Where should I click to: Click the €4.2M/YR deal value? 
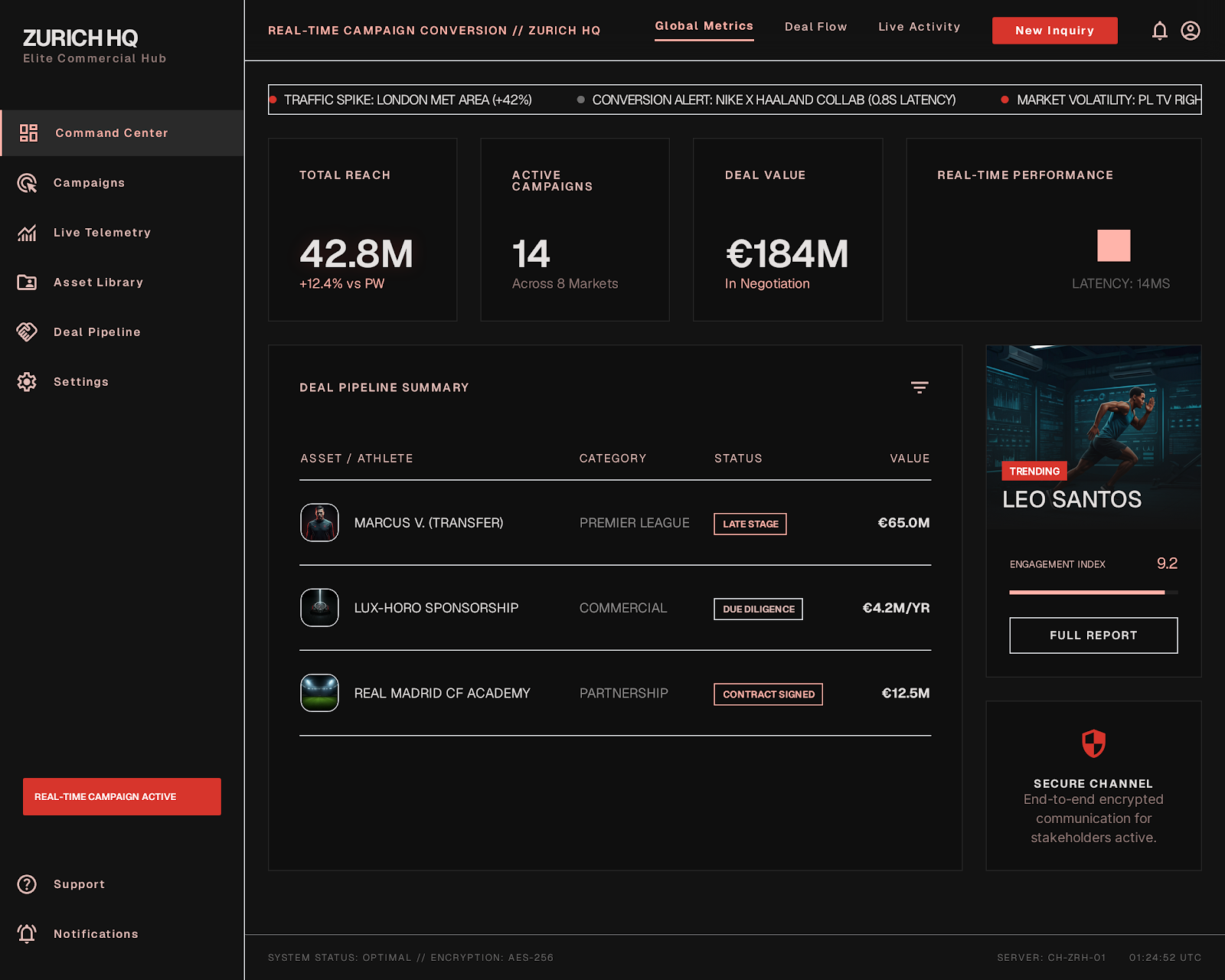(896, 608)
